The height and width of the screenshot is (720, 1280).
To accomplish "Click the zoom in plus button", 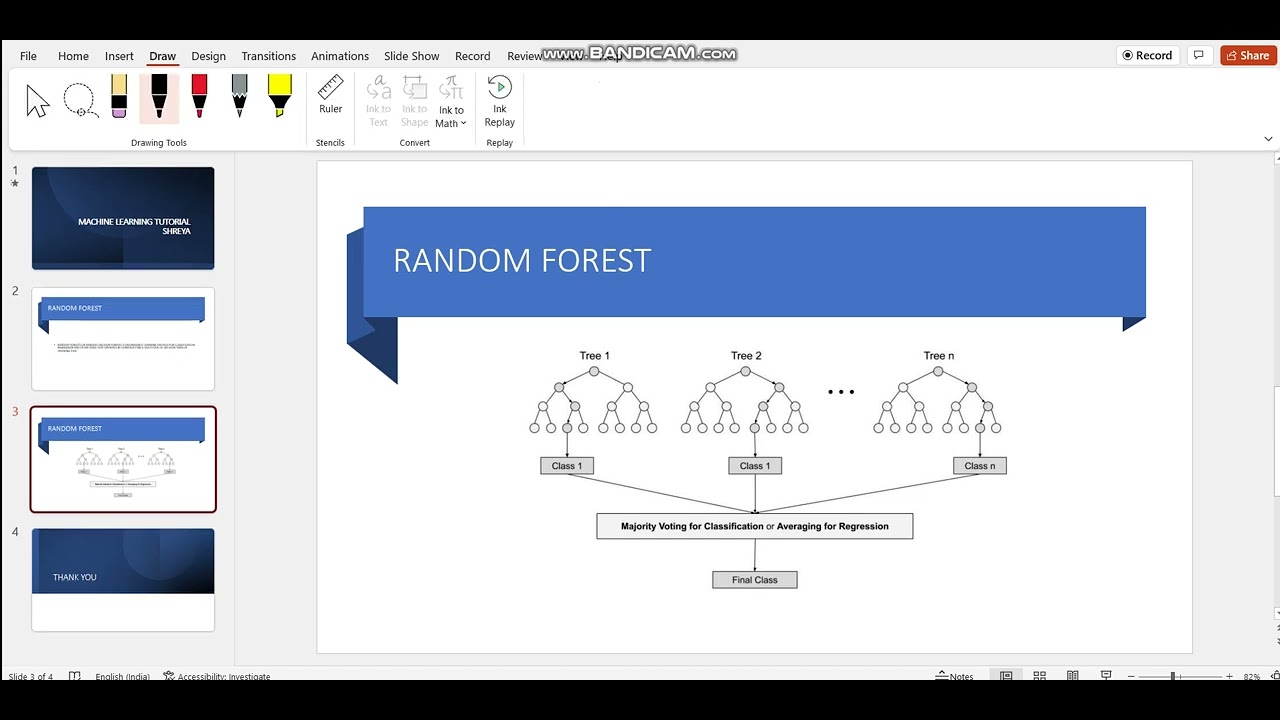I will (x=1229, y=677).
